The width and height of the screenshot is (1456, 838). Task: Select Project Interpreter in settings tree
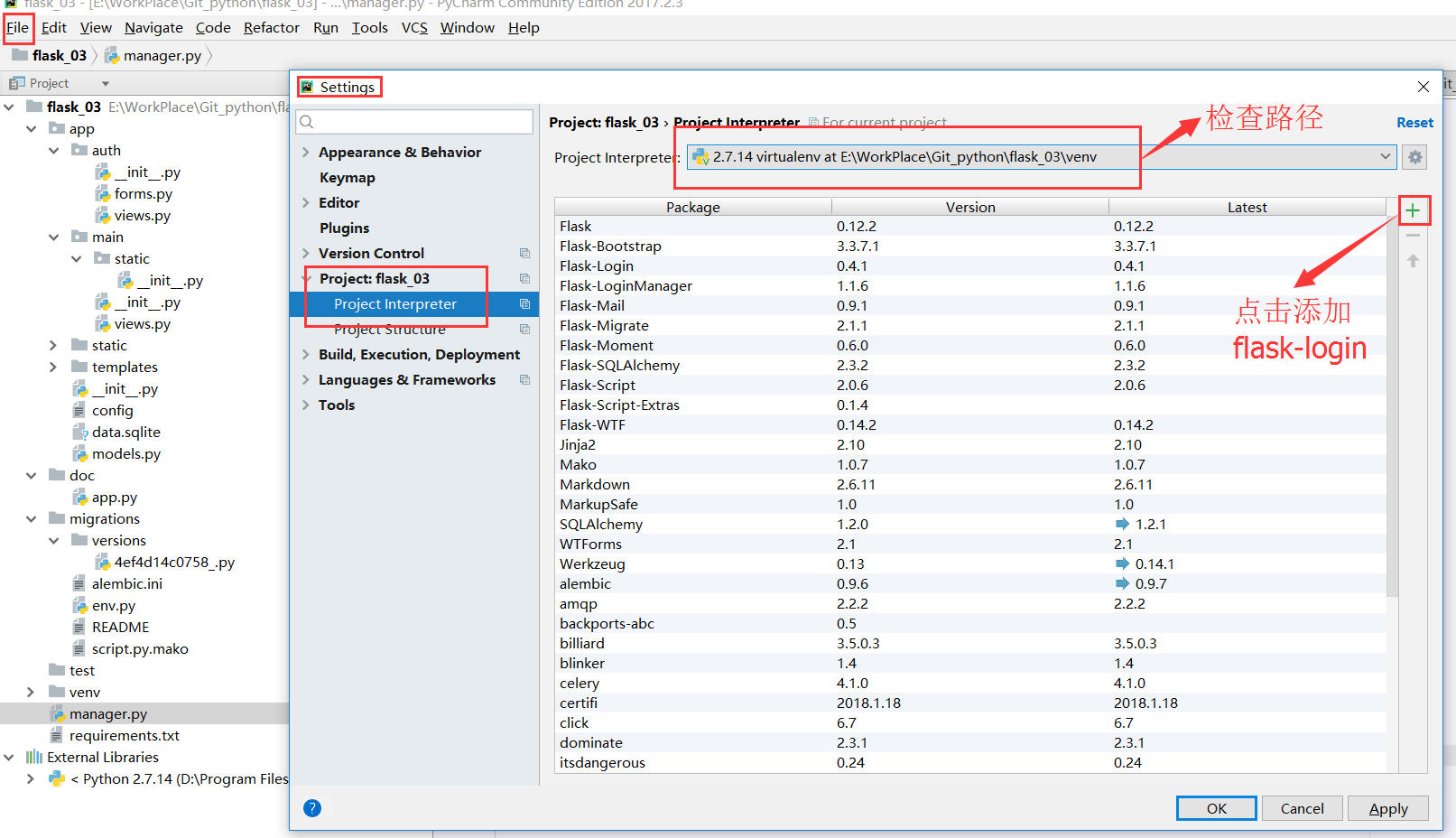[414, 304]
